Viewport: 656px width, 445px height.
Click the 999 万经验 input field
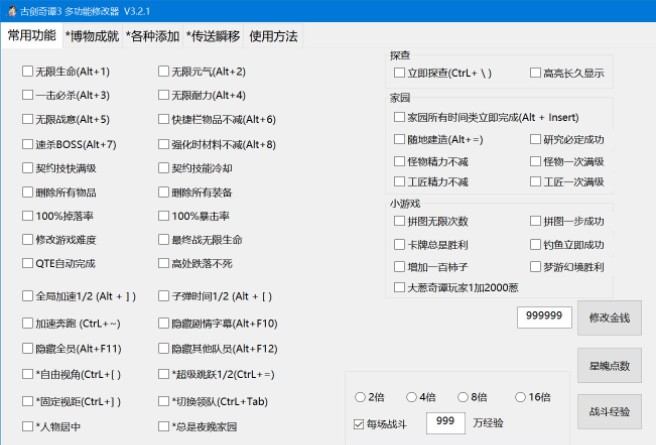(446, 423)
